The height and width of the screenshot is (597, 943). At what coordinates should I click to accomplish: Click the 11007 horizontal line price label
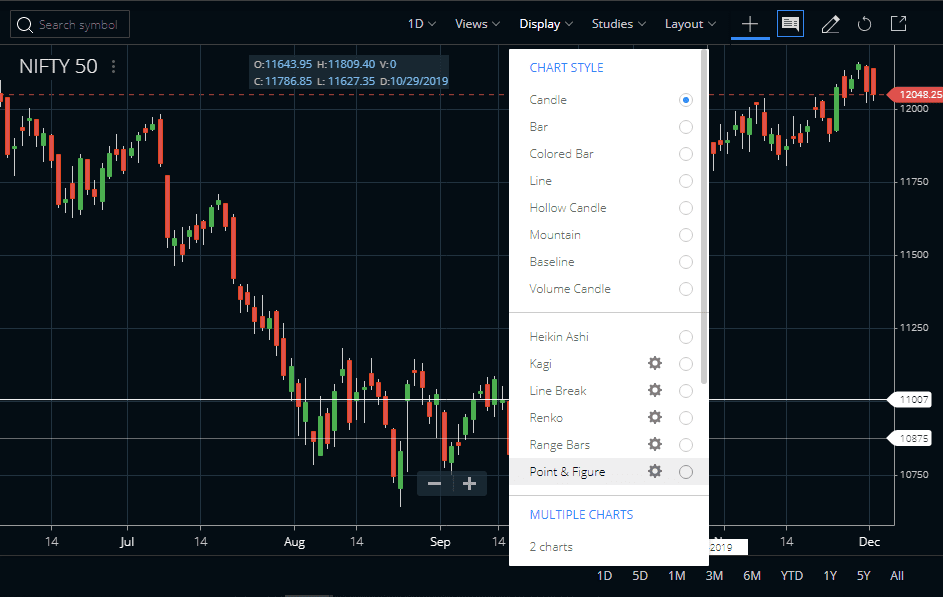911,400
